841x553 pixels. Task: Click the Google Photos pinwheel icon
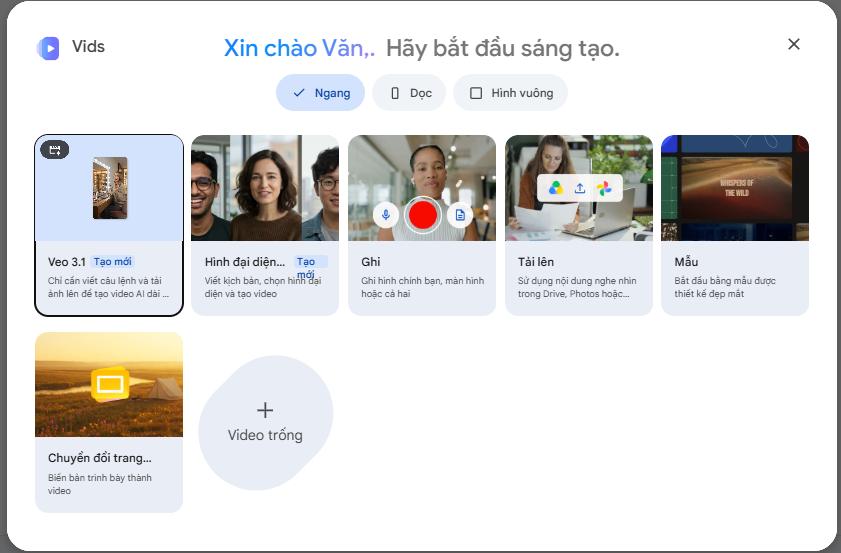[x=604, y=188]
